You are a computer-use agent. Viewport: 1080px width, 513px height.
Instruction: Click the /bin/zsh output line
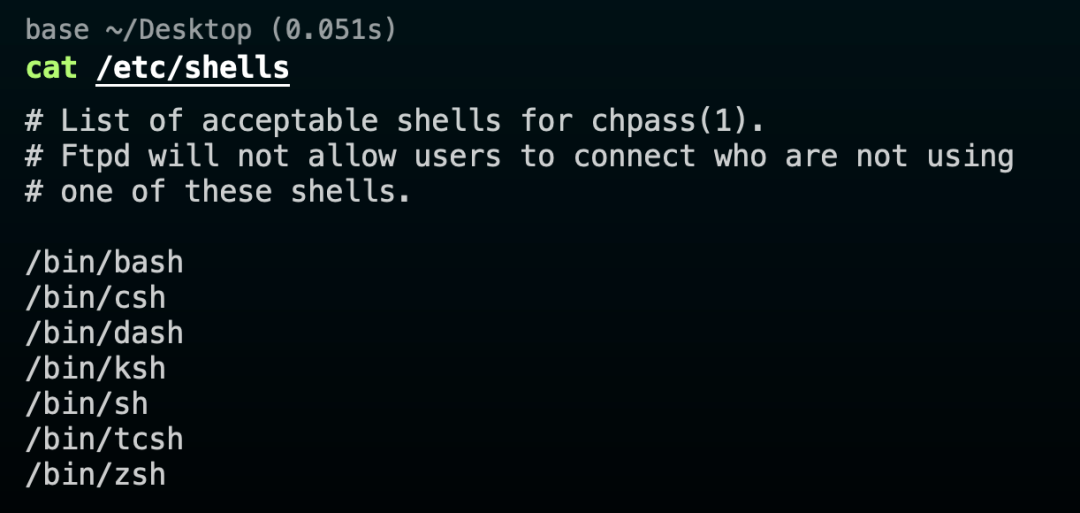[x=96, y=473]
